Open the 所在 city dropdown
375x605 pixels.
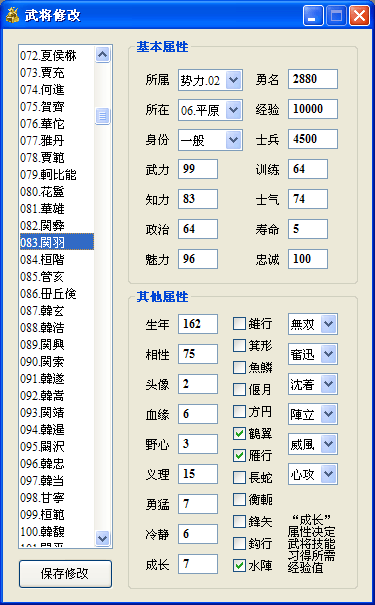tap(234, 110)
